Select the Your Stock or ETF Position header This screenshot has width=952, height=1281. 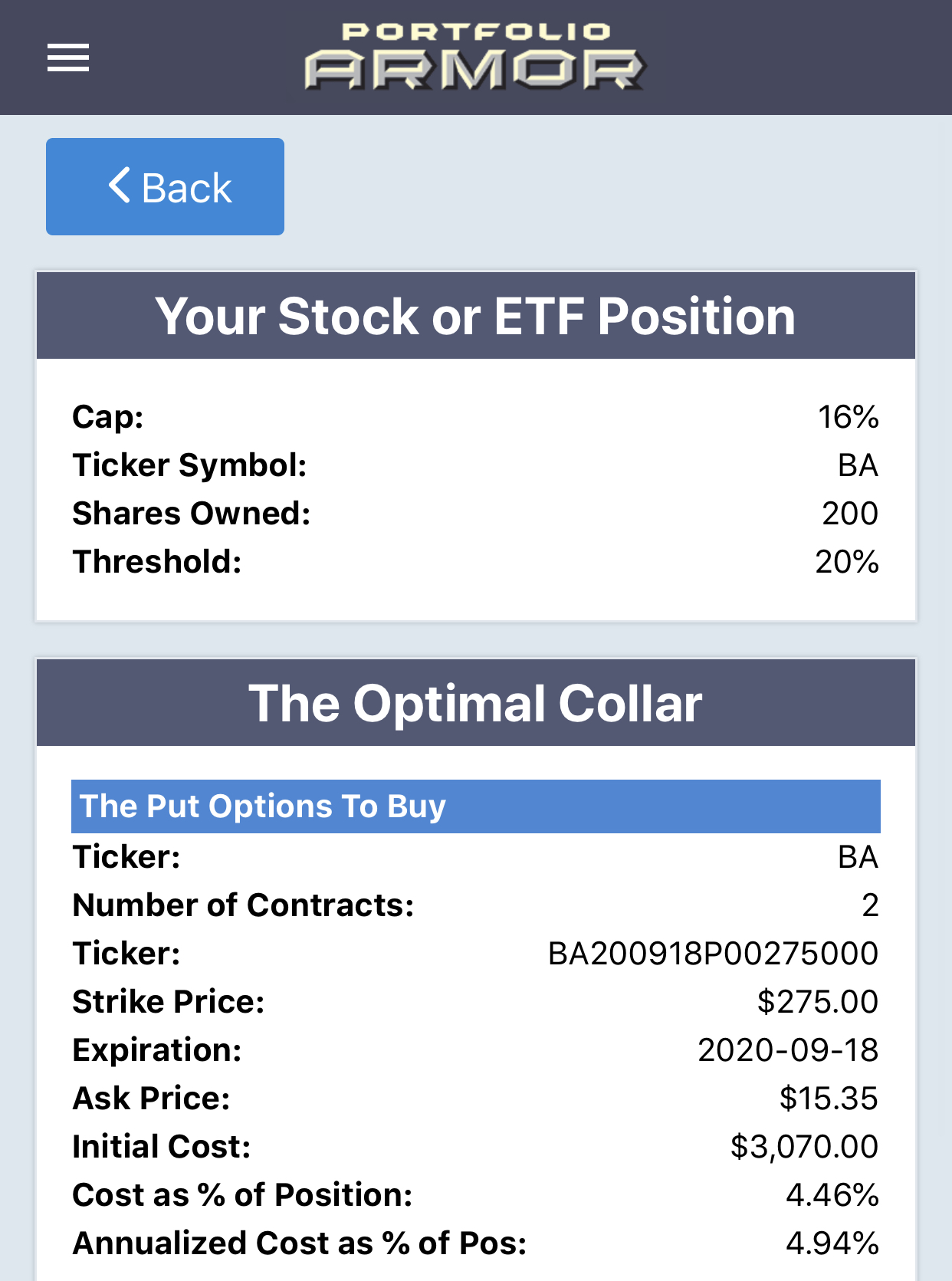point(476,316)
